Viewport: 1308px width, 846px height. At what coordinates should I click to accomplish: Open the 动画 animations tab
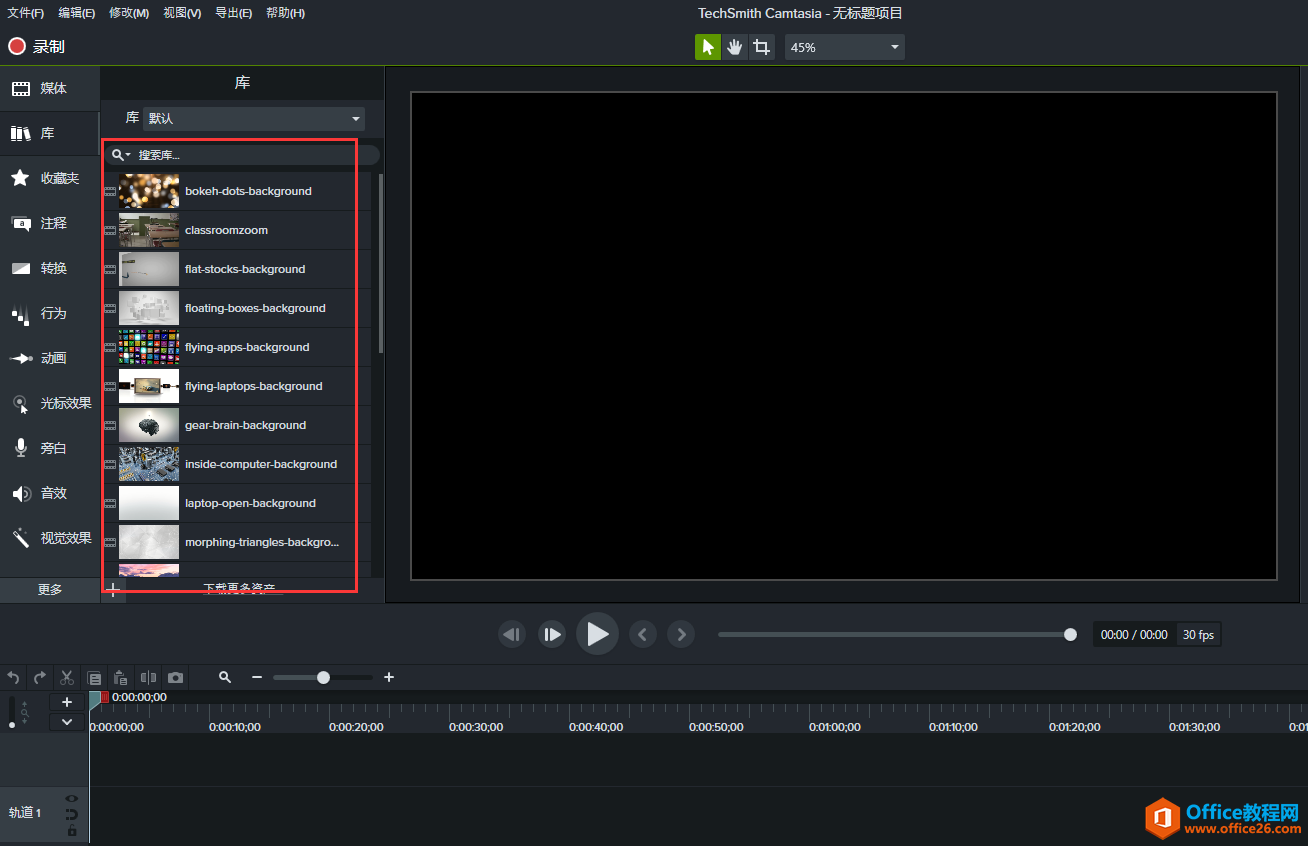[50, 358]
